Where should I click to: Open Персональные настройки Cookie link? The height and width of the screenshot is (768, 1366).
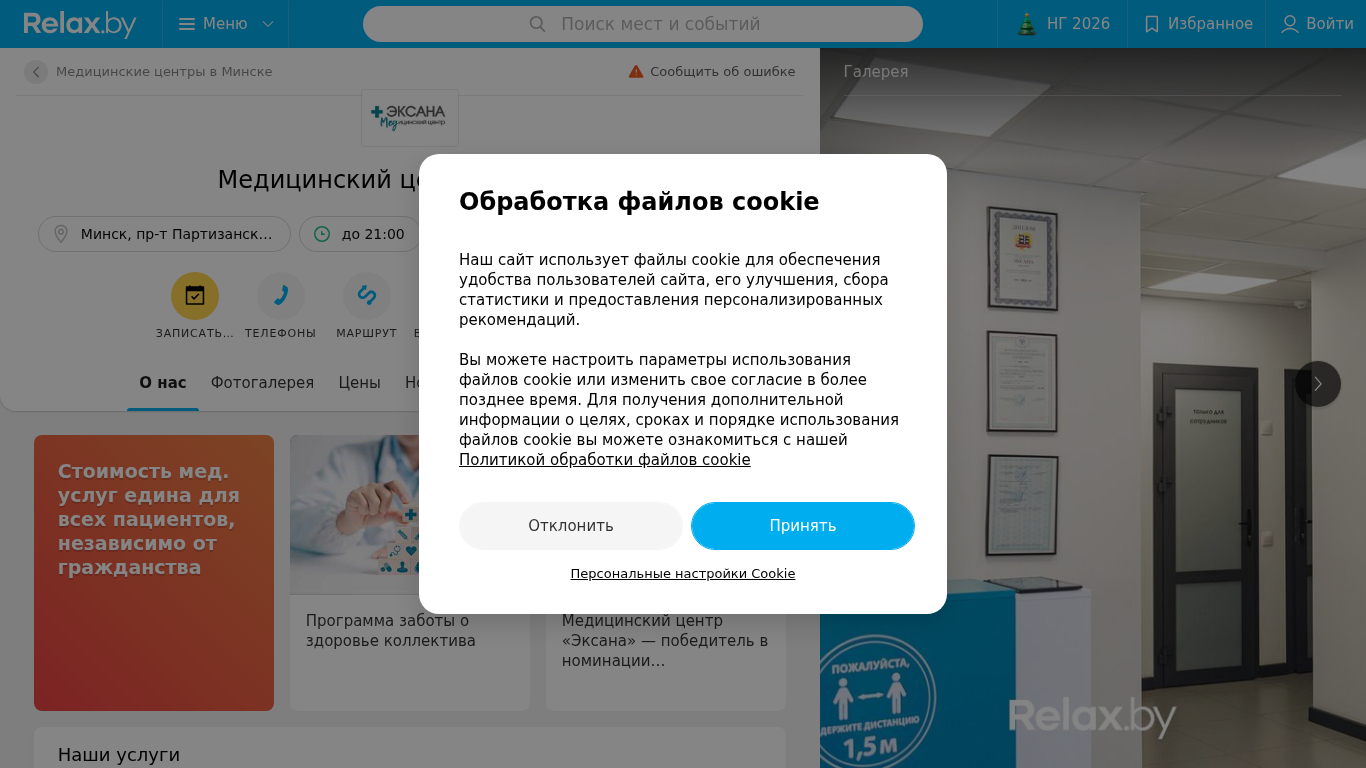(683, 574)
